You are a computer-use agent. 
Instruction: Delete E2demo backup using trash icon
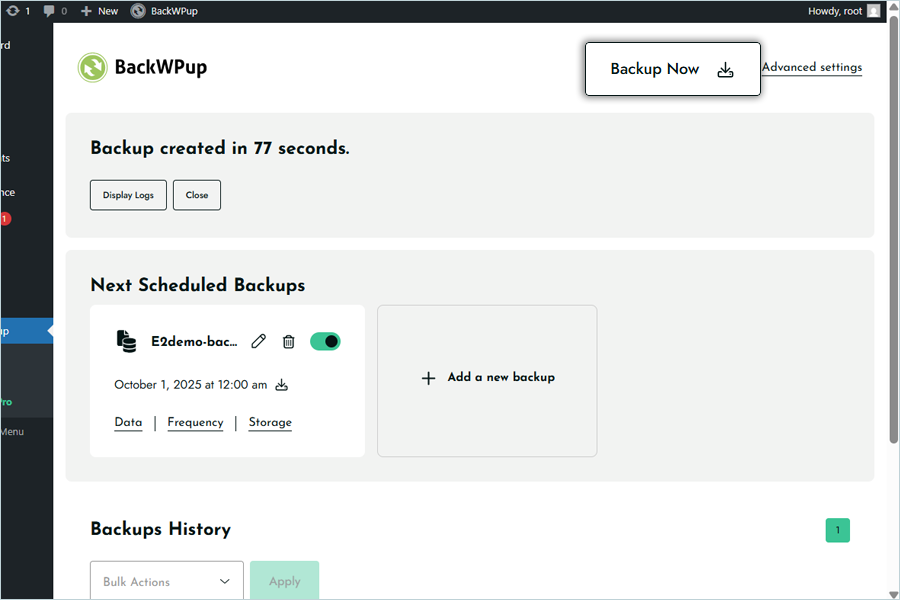[x=288, y=342]
